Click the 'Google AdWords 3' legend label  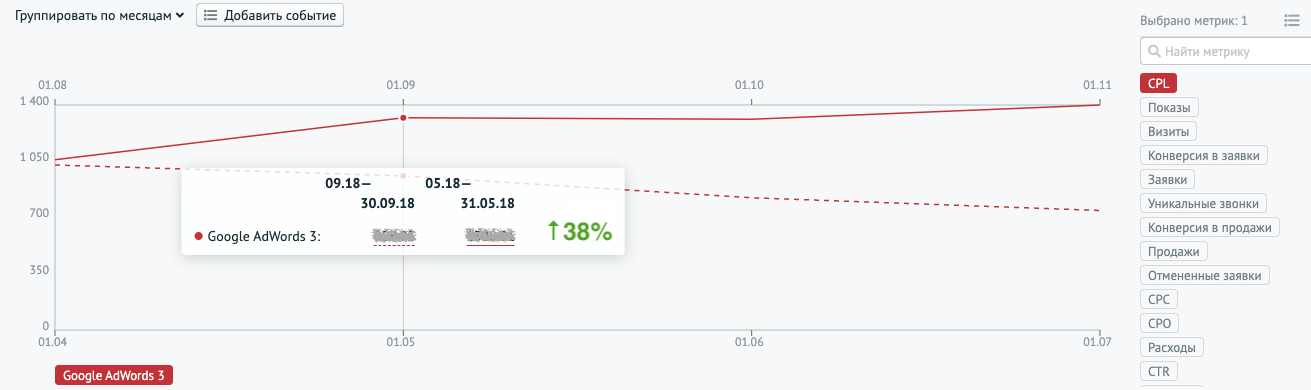114,376
